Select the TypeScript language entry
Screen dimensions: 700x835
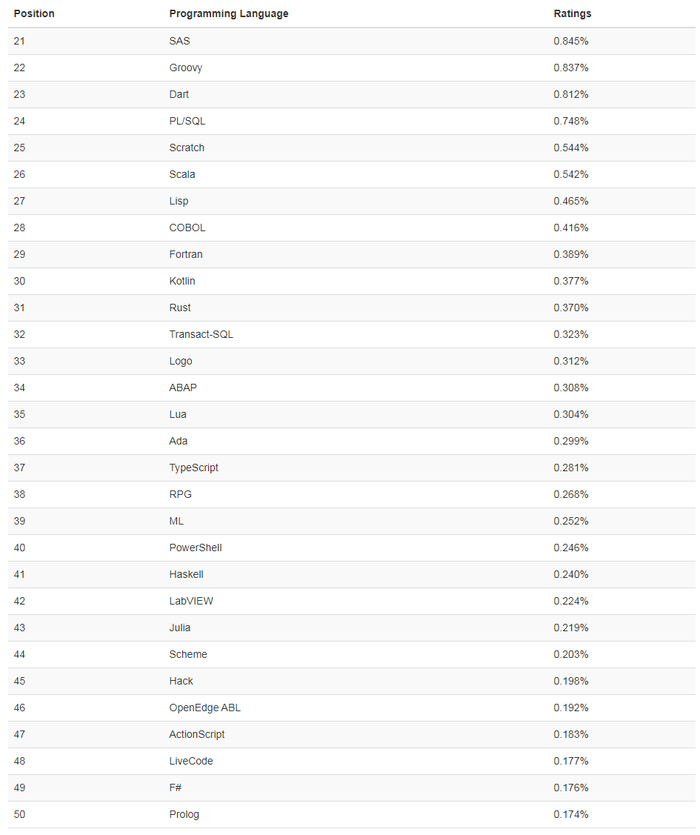194,468
